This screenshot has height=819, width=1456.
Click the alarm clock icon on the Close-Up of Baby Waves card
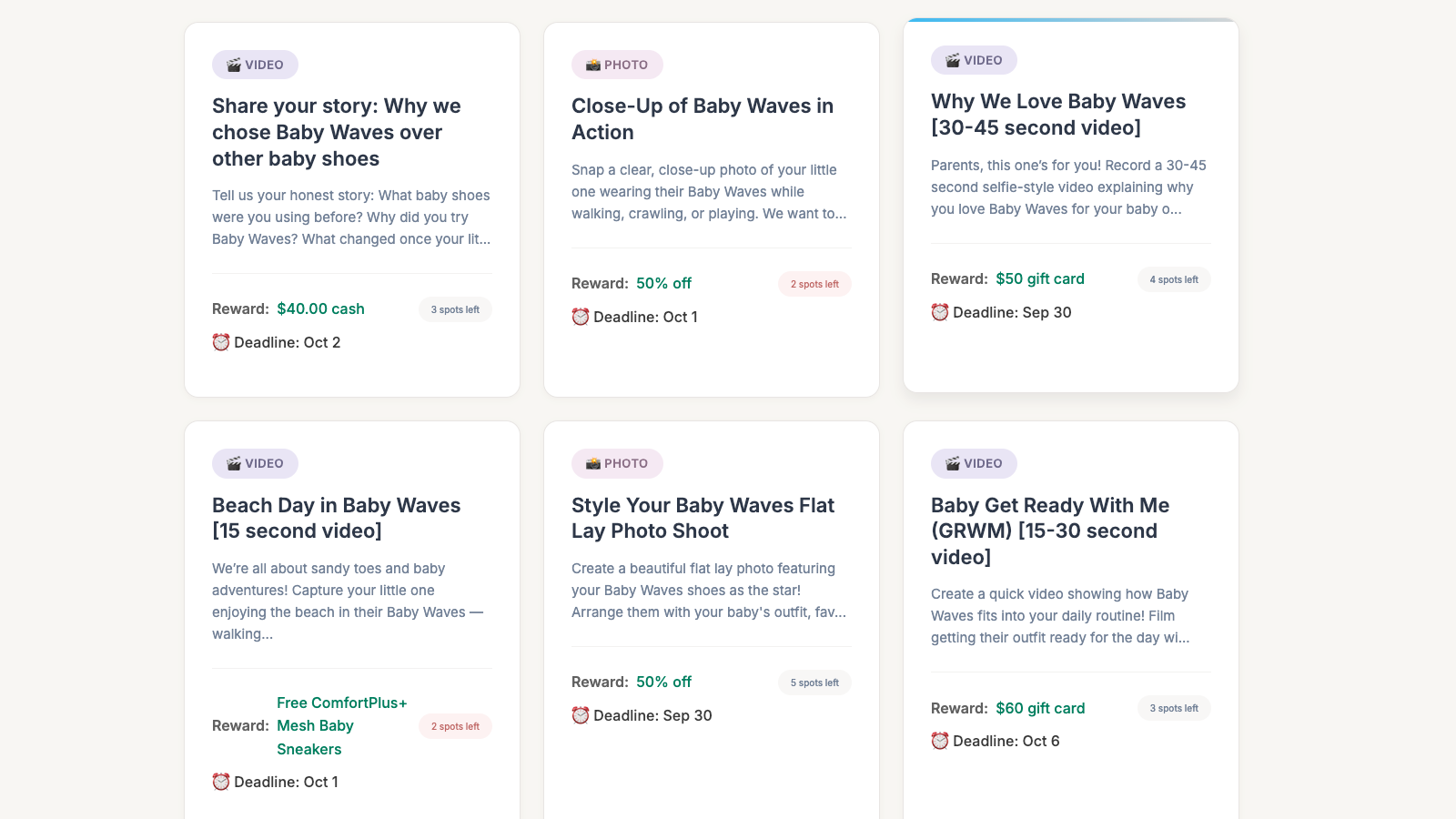tap(581, 317)
